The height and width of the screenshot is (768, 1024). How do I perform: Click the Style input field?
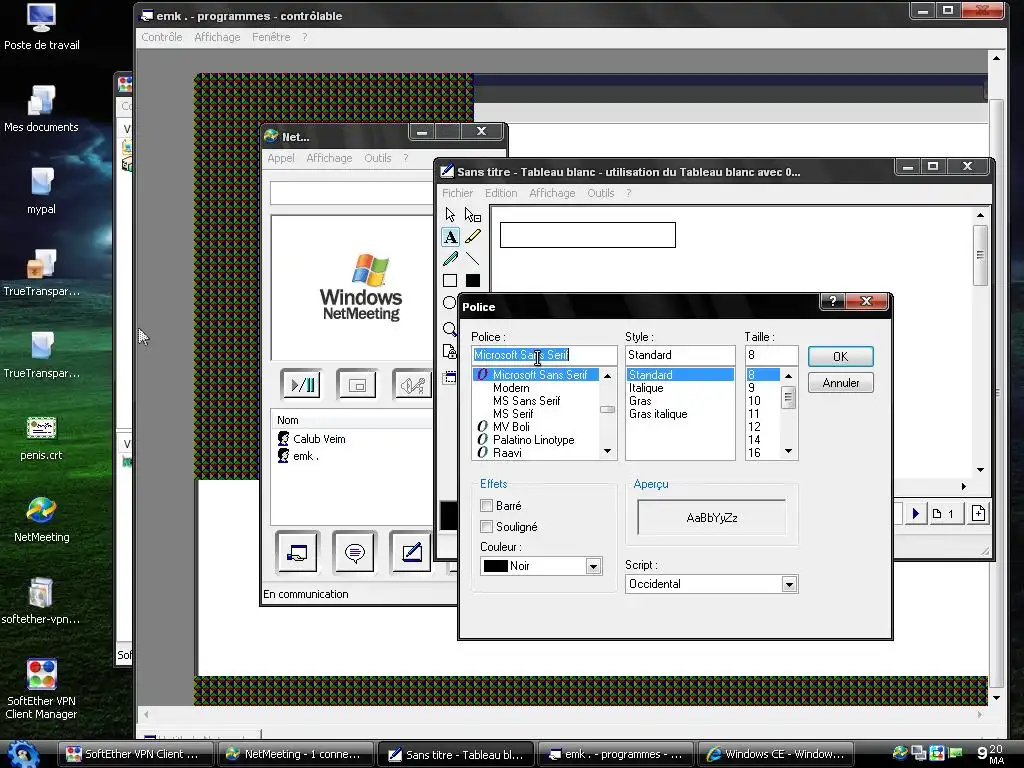(x=680, y=355)
